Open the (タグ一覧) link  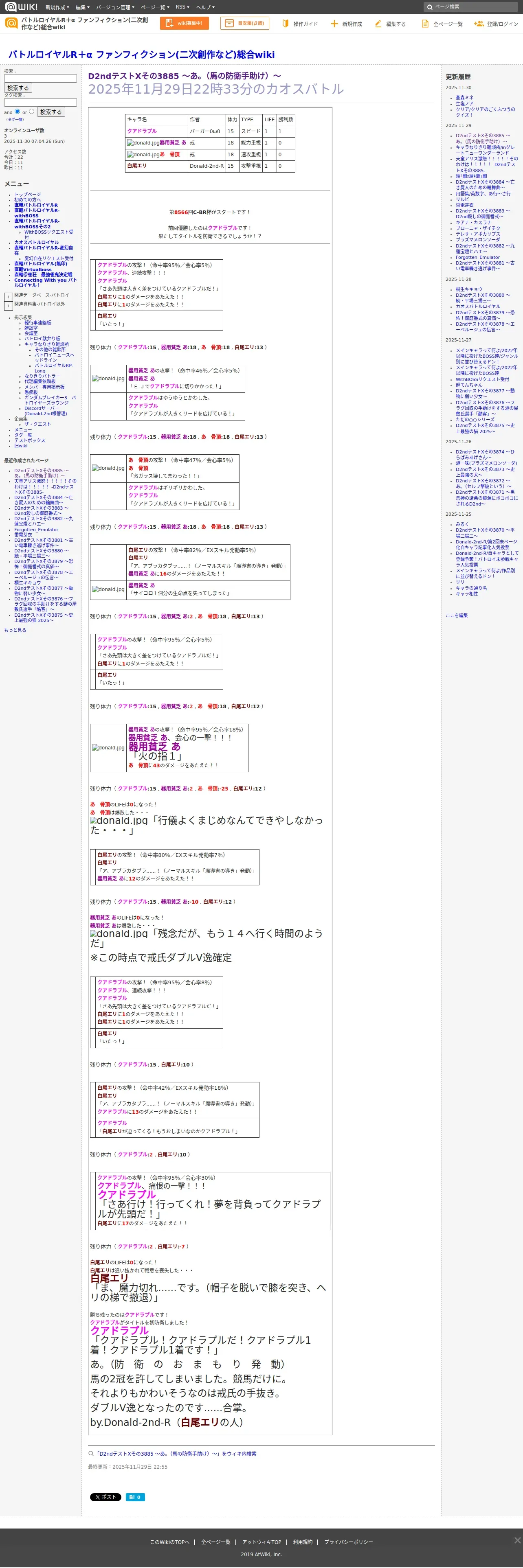15,120
